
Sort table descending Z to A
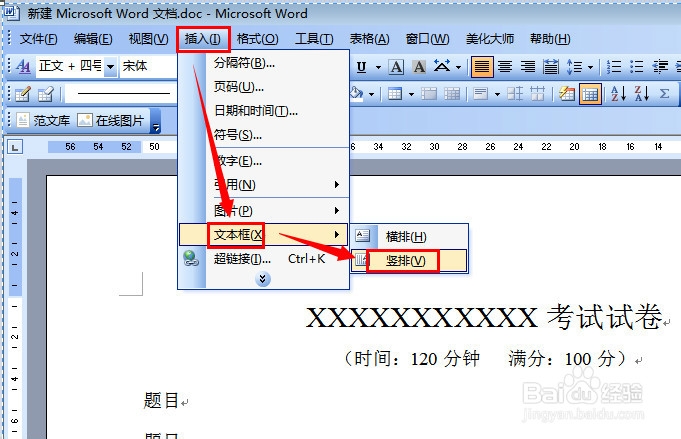click(x=641, y=94)
